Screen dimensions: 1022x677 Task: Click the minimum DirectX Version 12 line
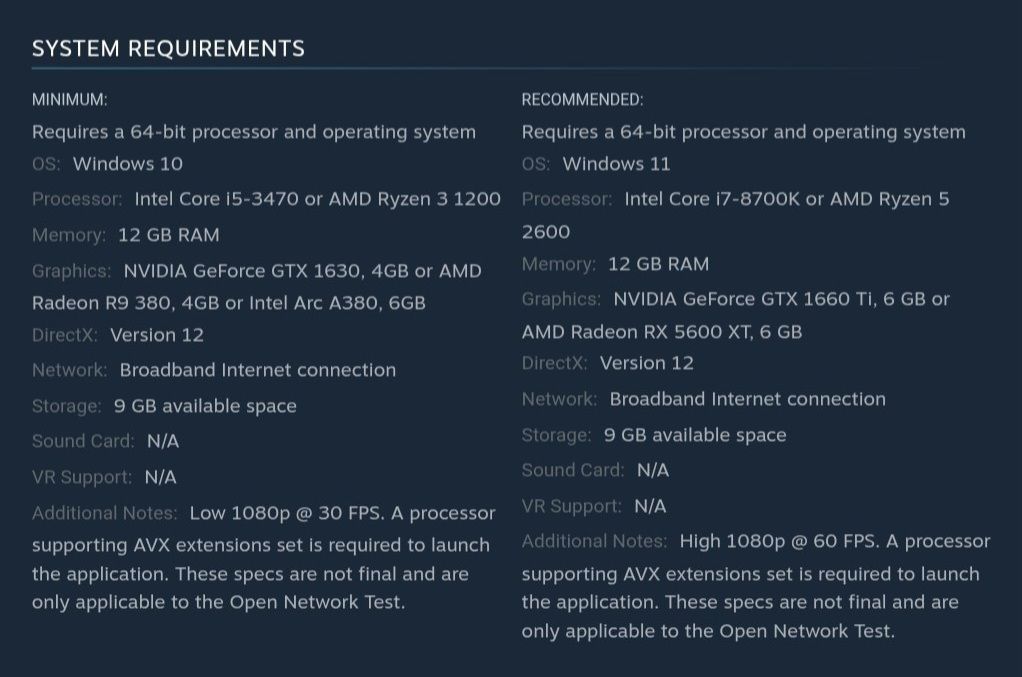coord(118,335)
